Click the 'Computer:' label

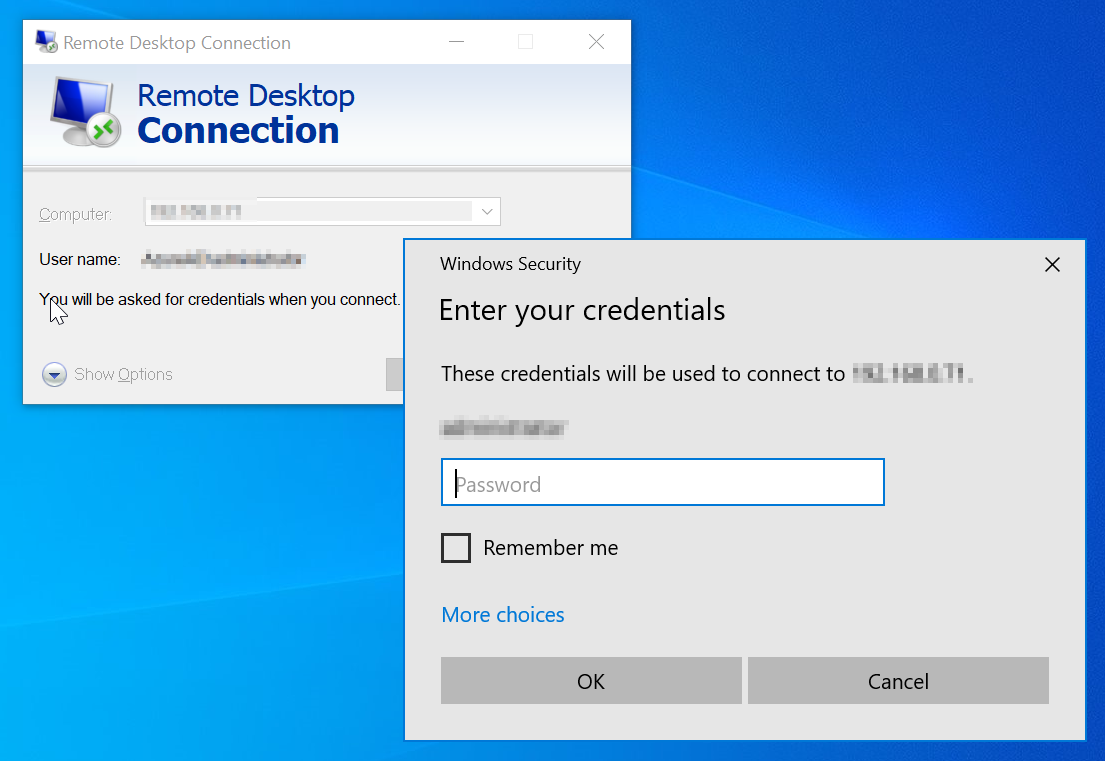pos(75,214)
